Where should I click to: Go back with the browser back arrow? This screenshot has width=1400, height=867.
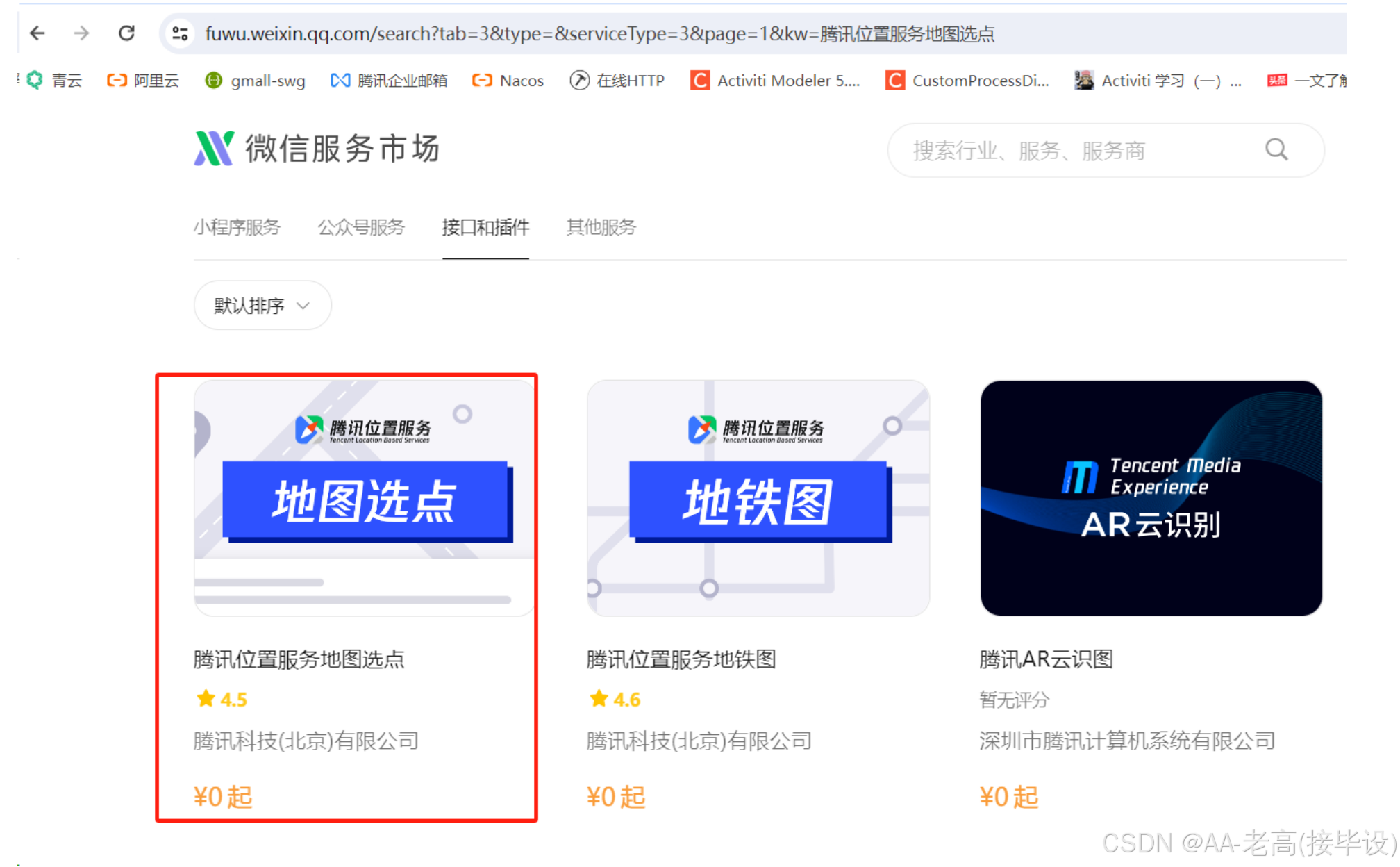[37, 33]
